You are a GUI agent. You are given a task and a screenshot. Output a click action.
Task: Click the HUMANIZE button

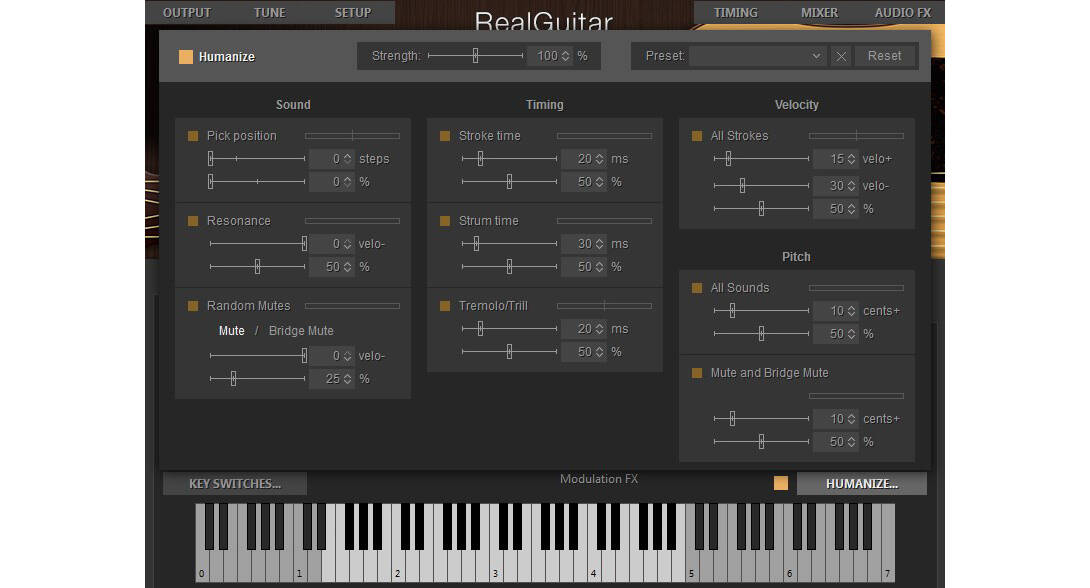coord(862,484)
